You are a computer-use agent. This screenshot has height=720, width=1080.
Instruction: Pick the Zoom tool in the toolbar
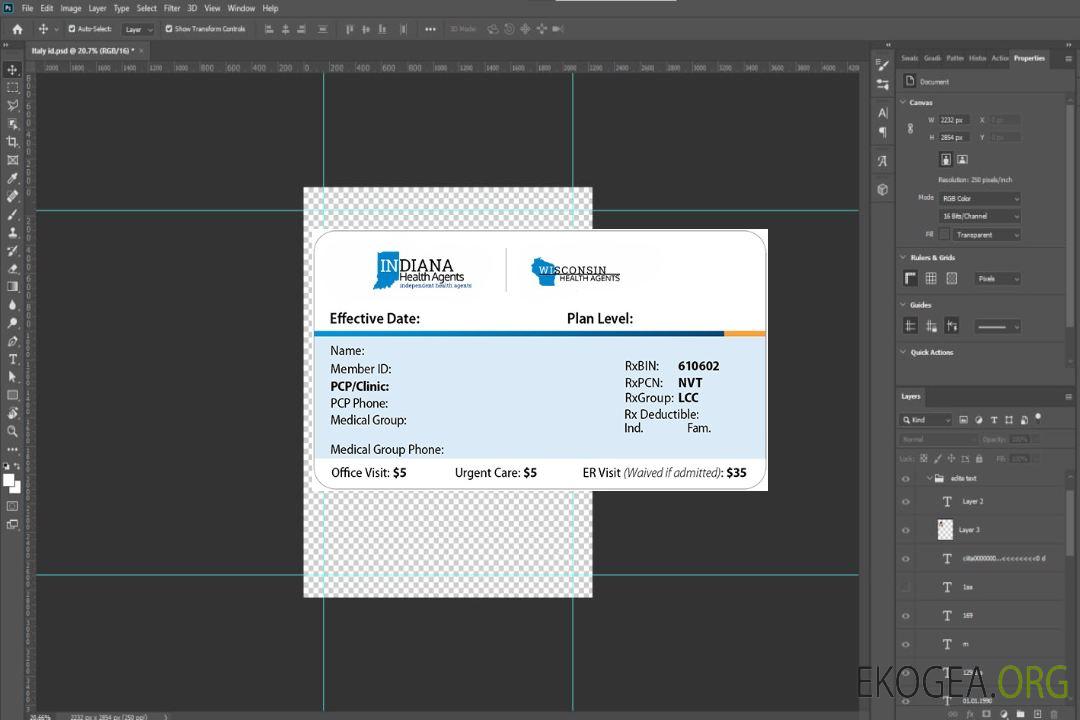click(x=12, y=431)
